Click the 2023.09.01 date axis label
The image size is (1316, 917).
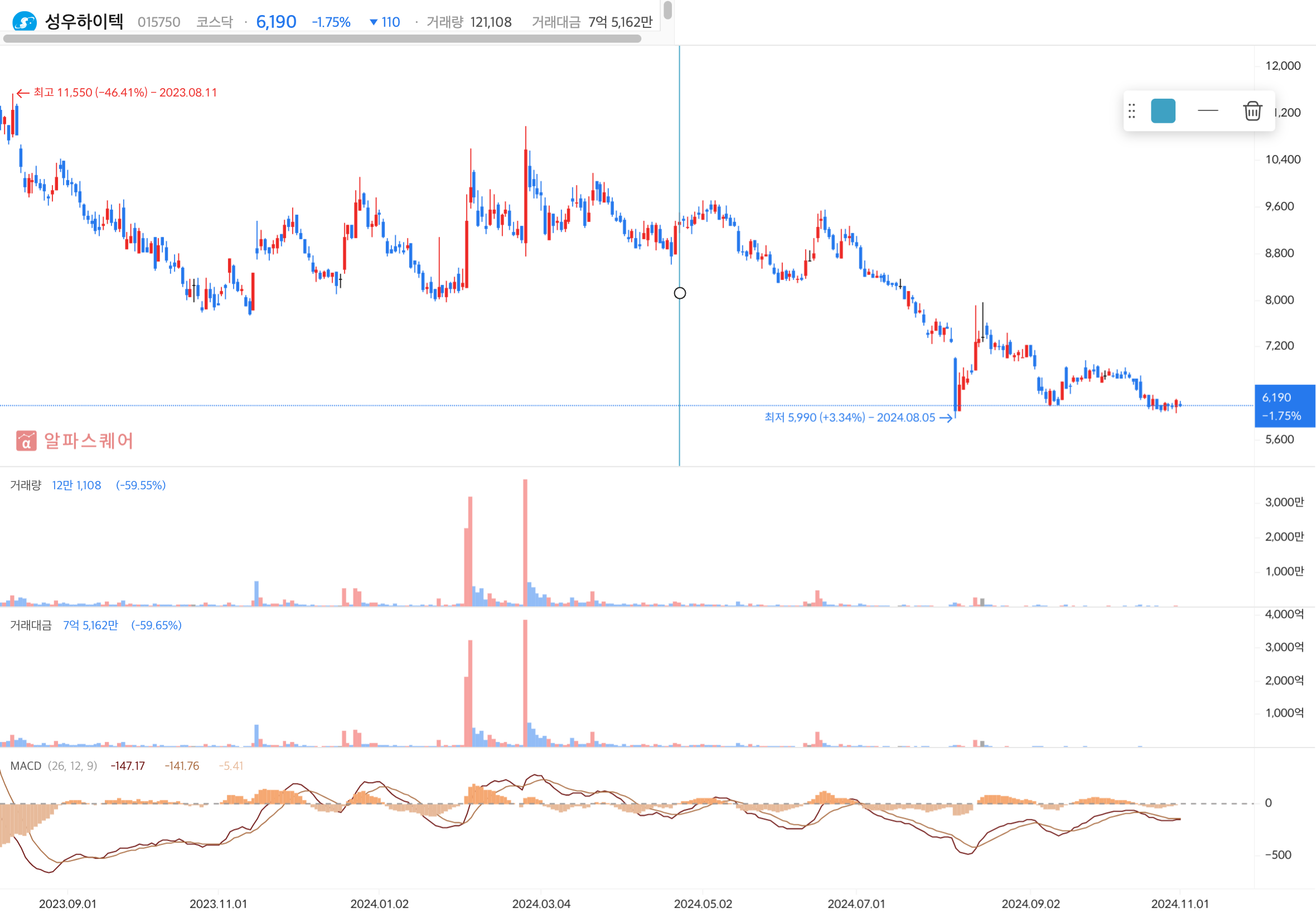pyautogui.click(x=67, y=904)
